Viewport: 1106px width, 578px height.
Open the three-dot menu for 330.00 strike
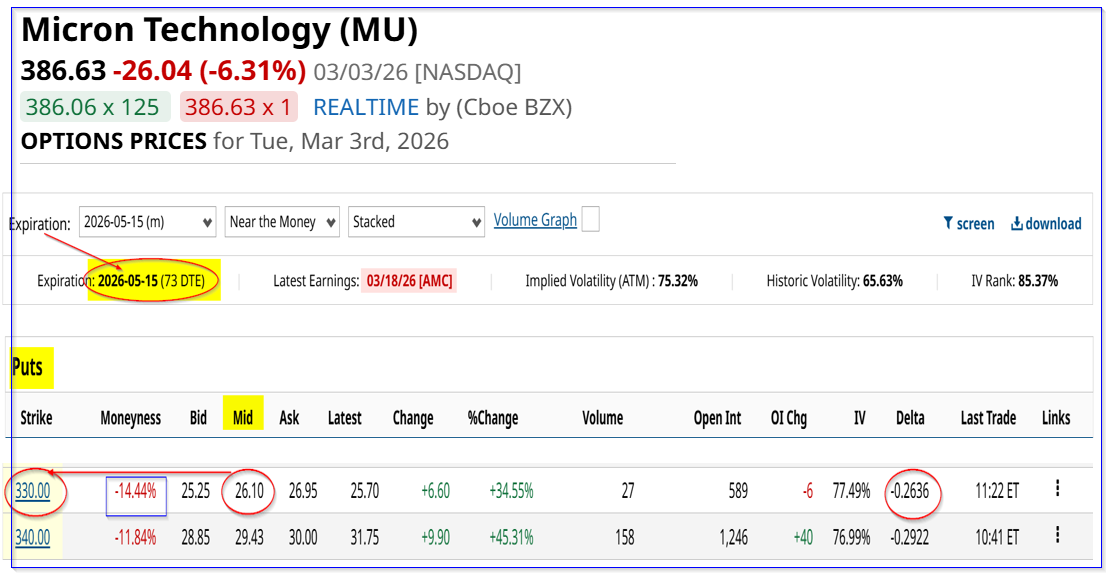(1057, 489)
